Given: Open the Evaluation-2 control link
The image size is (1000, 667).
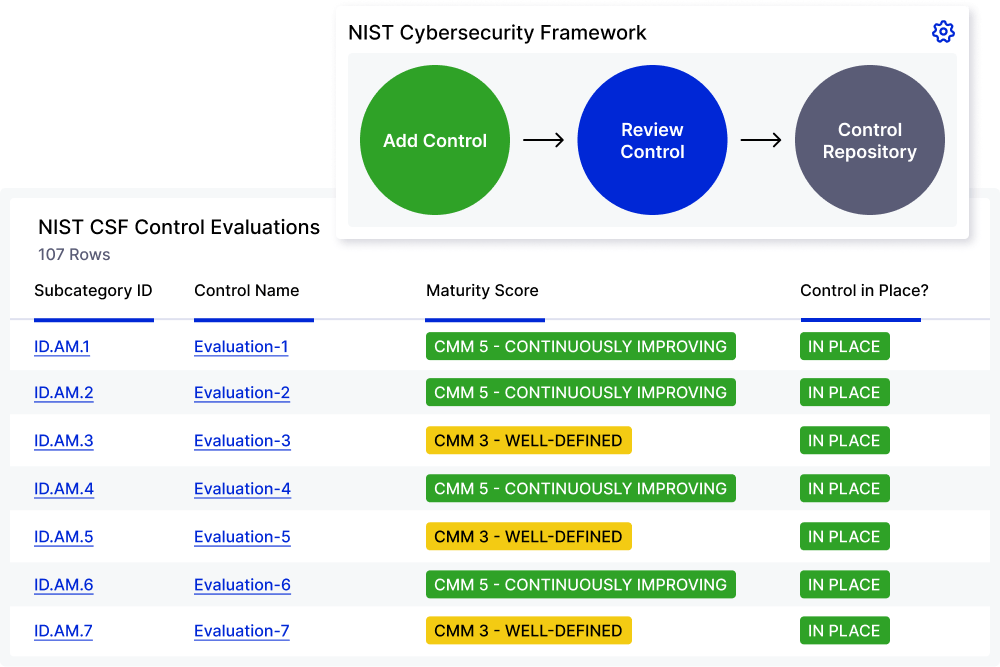Looking at the screenshot, I should (242, 393).
